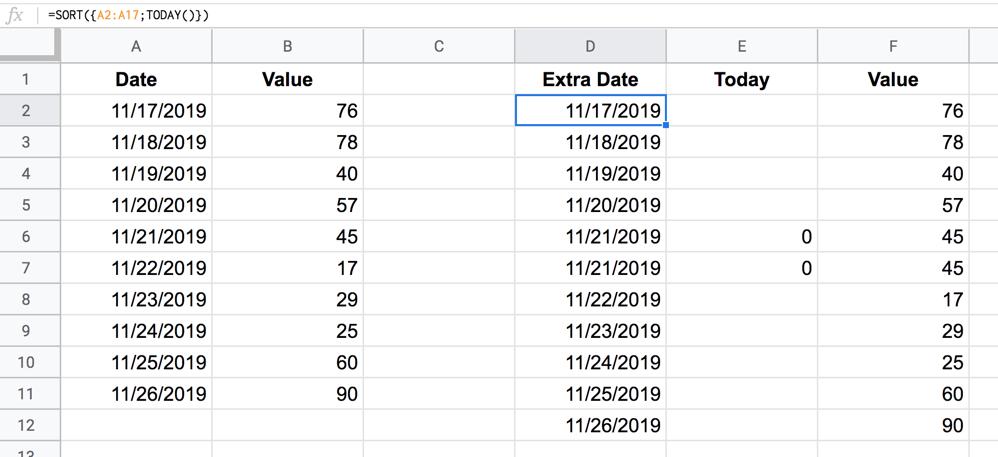Click the "Value" header cell in column F
Image resolution: width=998 pixels, height=457 pixels.
(893, 79)
